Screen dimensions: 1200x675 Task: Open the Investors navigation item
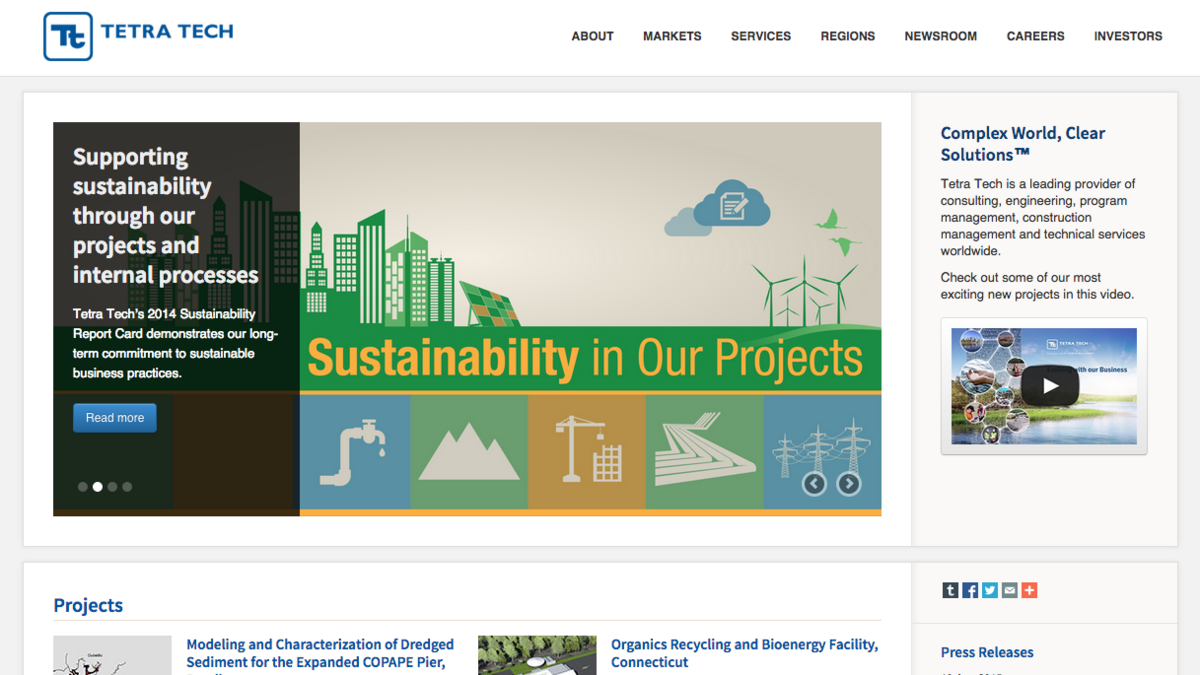tap(1127, 36)
